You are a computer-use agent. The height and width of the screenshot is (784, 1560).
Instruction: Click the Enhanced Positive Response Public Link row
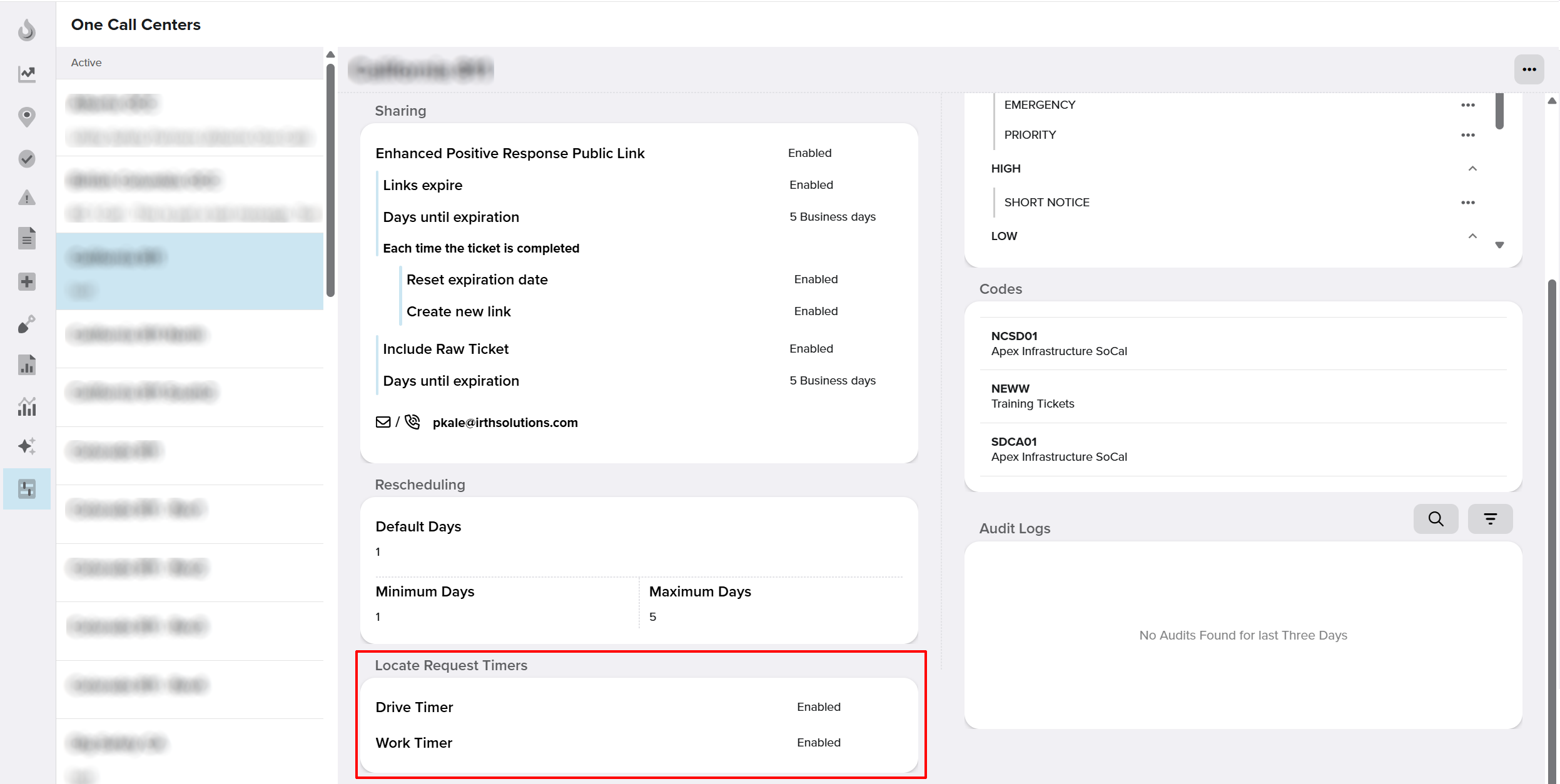click(x=639, y=153)
